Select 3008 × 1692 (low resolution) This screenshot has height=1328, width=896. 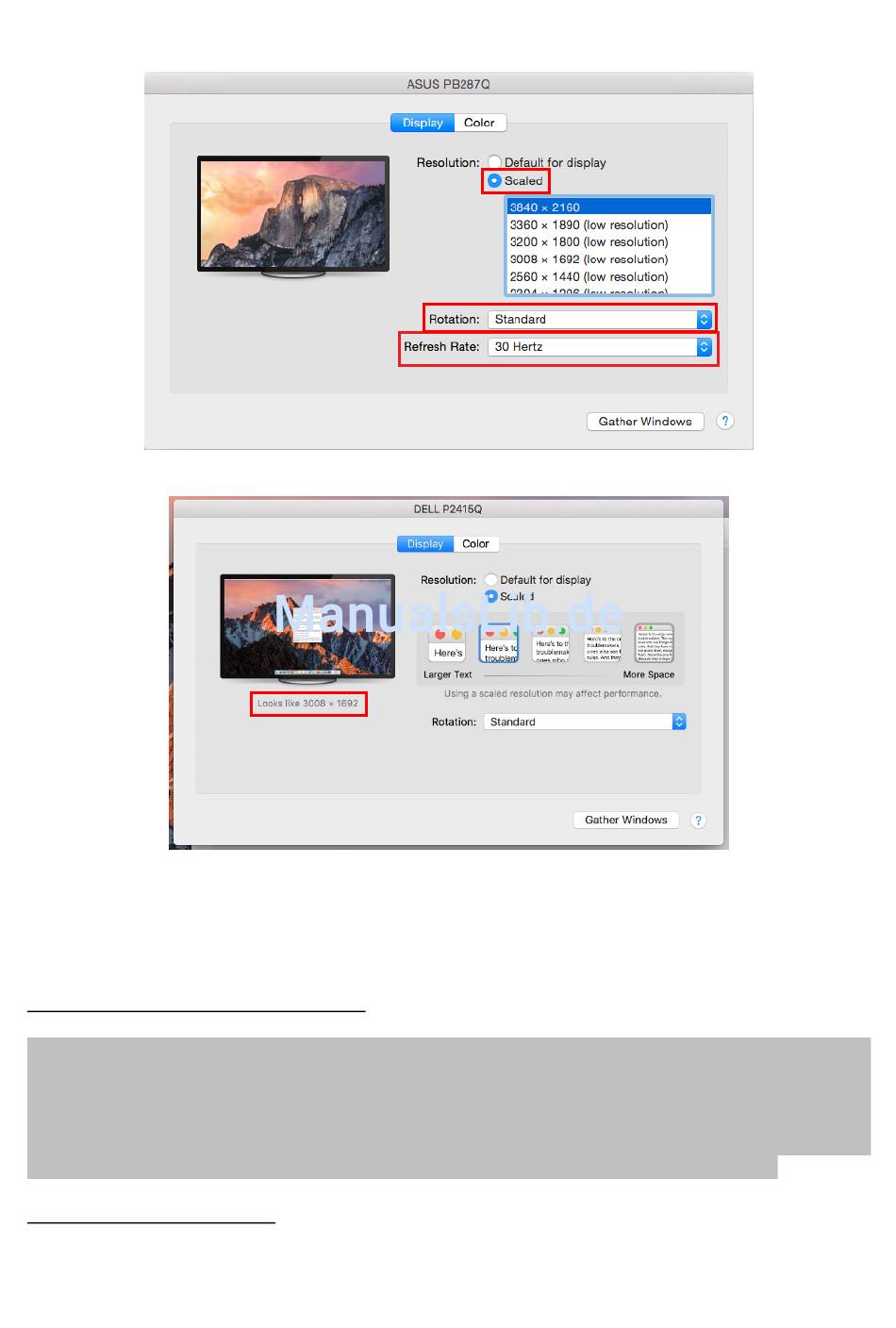(609, 259)
